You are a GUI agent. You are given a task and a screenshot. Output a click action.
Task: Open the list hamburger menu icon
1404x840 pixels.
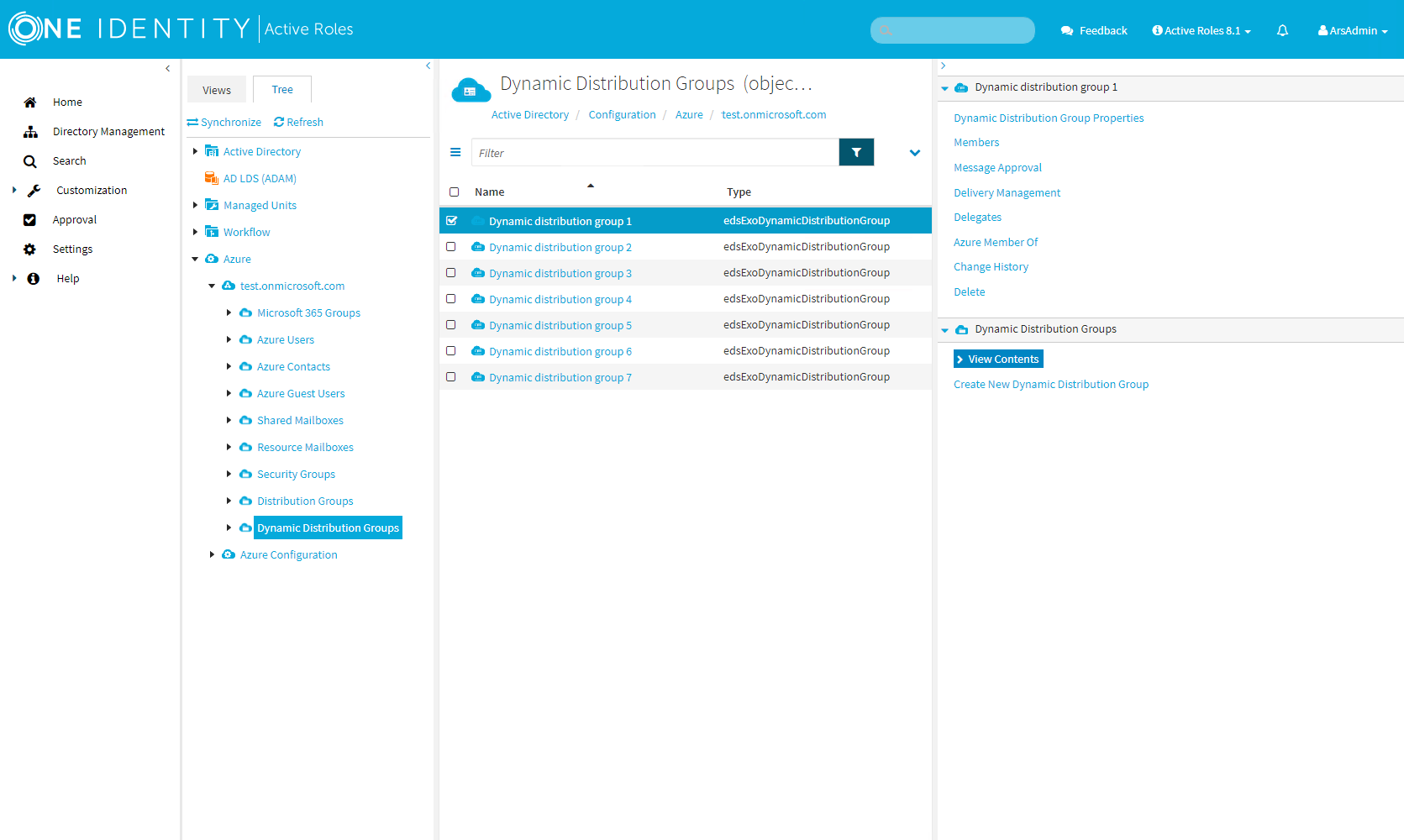click(455, 152)
